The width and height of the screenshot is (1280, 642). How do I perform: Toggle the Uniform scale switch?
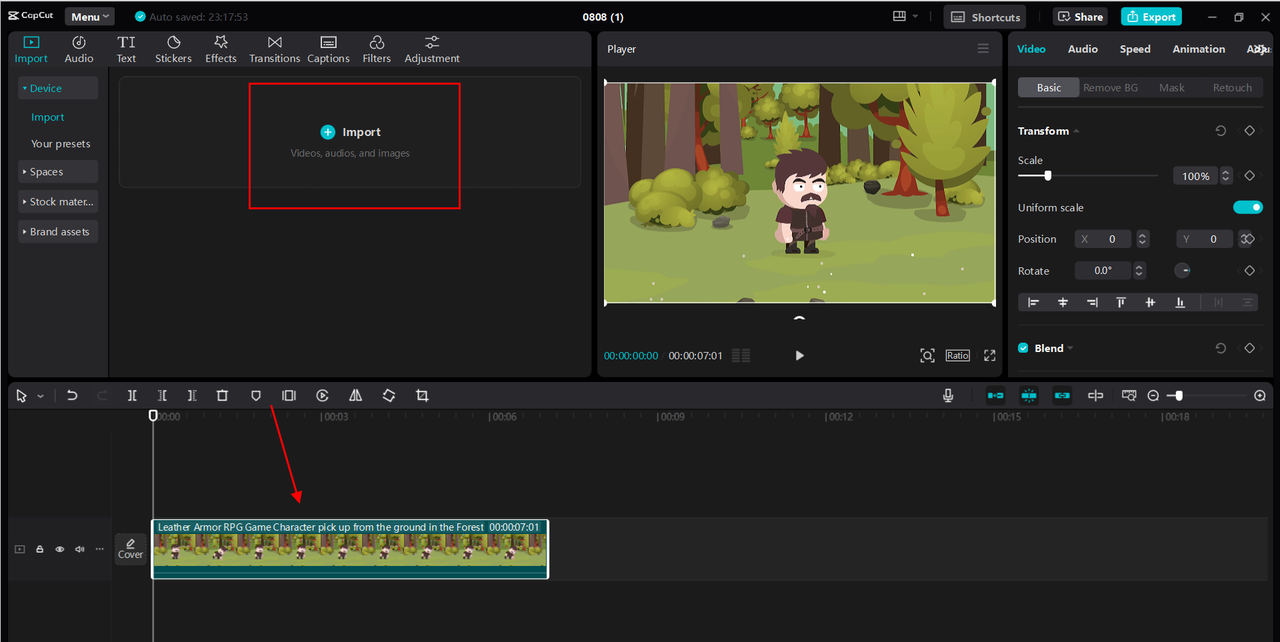(1248, 207)
